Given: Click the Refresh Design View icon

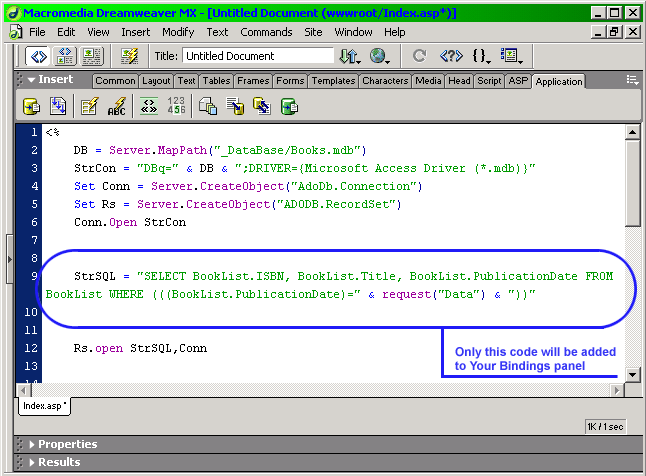Looking at the screenshot, I should (419, 56).
